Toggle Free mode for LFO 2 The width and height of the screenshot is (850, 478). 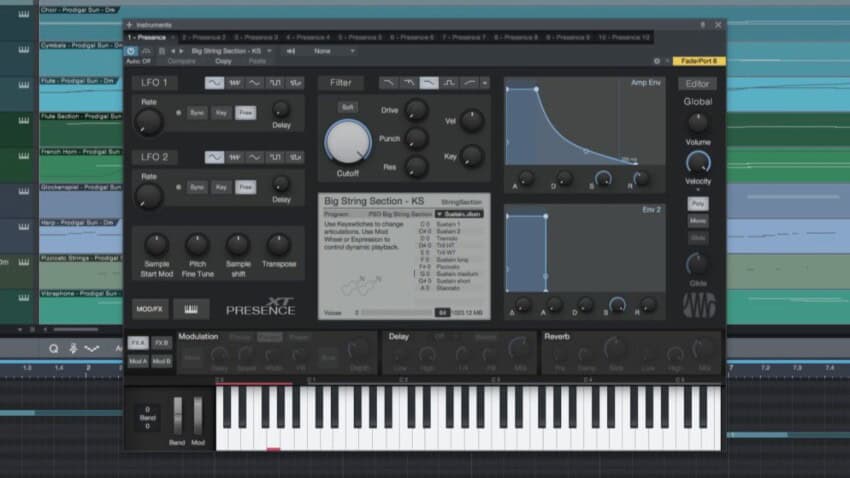pyautogui.click(x=246, y=187)
